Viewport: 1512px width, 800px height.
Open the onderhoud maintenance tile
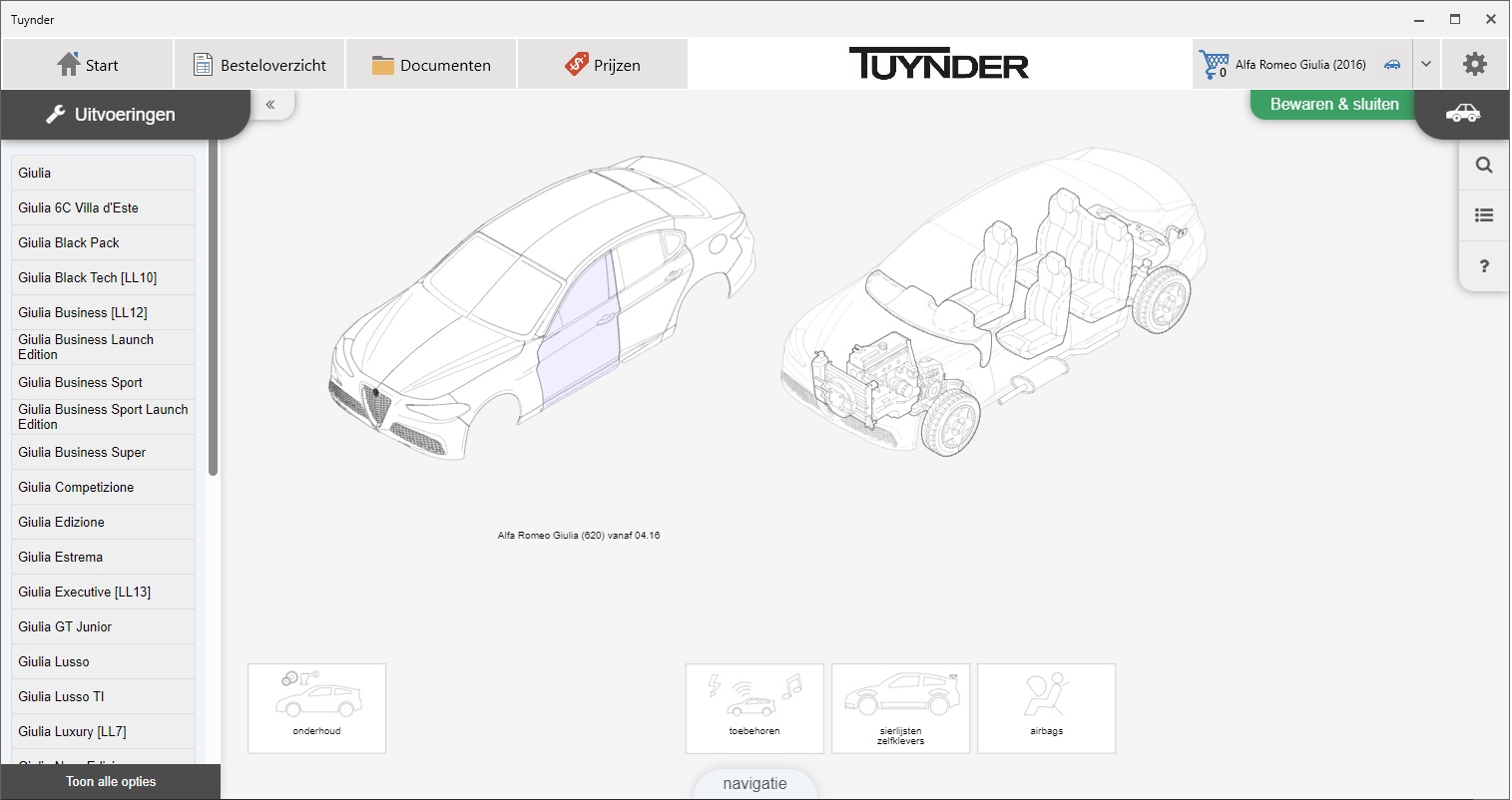point(316,708)
